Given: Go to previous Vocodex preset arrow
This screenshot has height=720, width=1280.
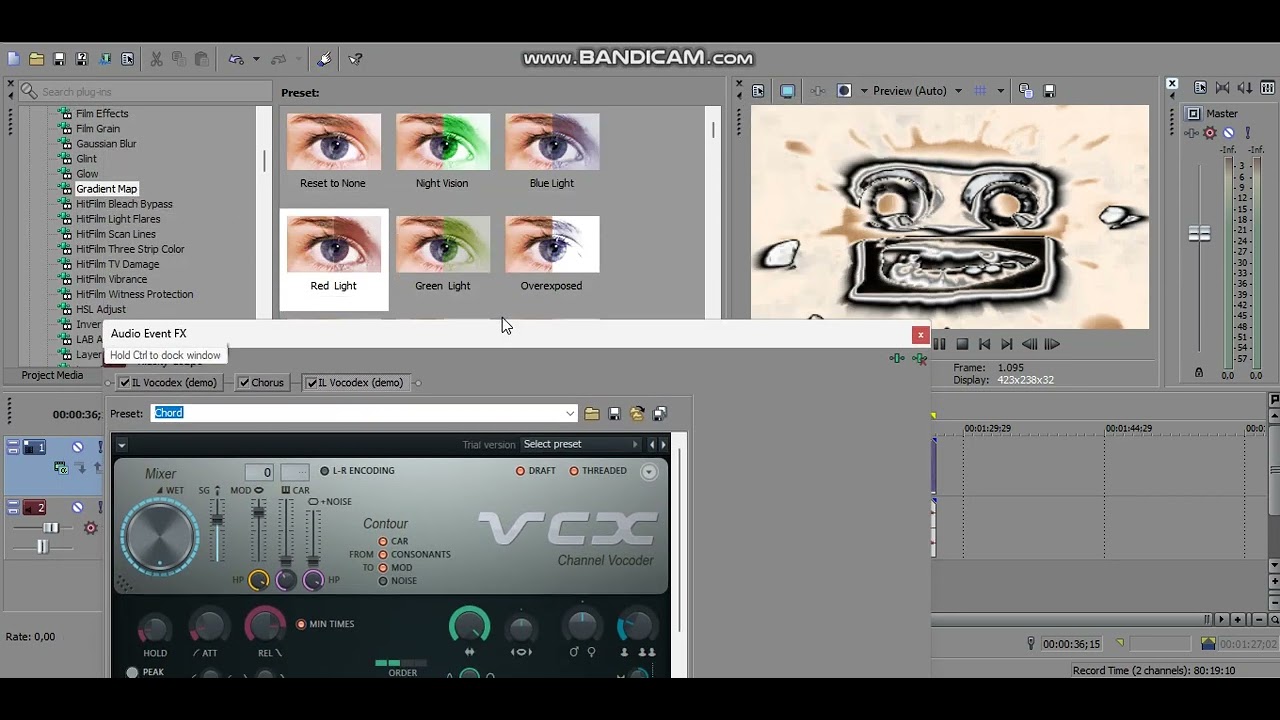Looking at the screenshot, I should point(652,444).
